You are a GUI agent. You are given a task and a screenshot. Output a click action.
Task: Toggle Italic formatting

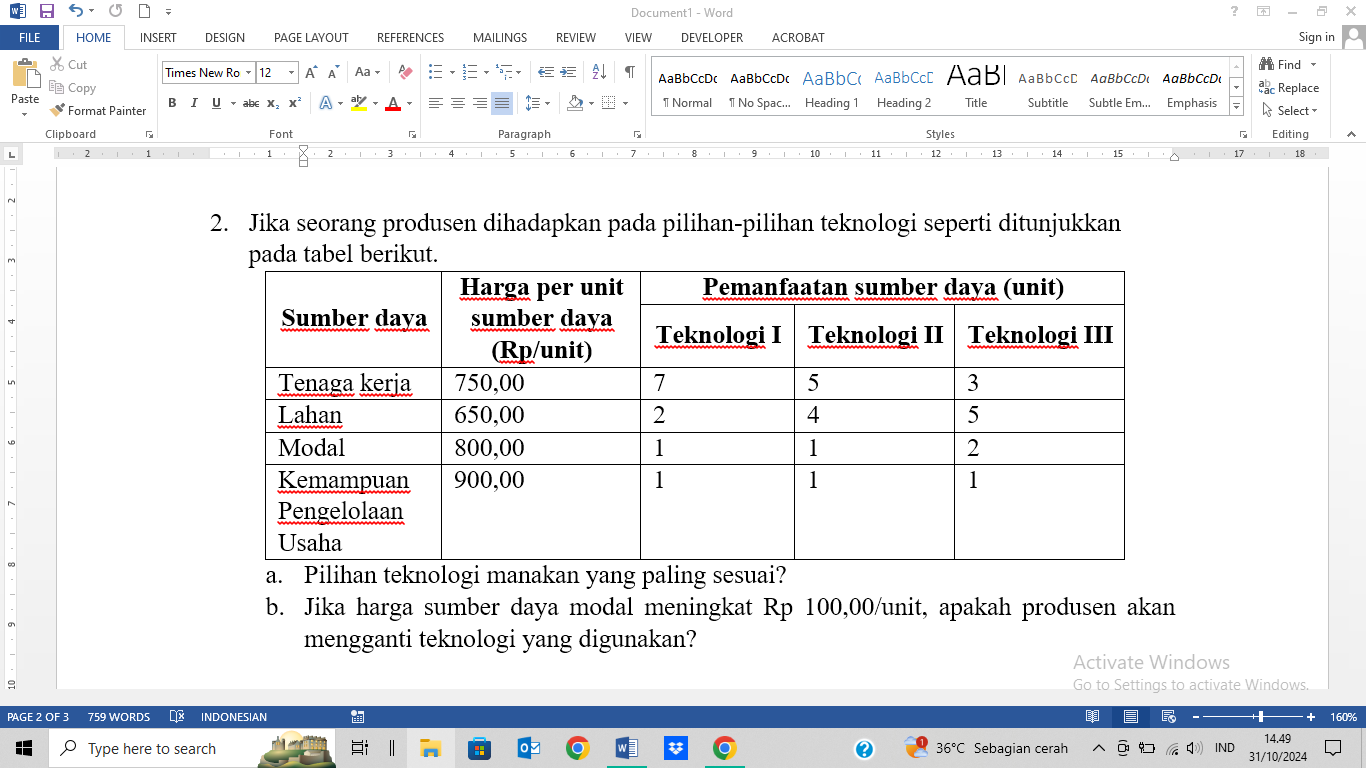click(x=194, y=103)
